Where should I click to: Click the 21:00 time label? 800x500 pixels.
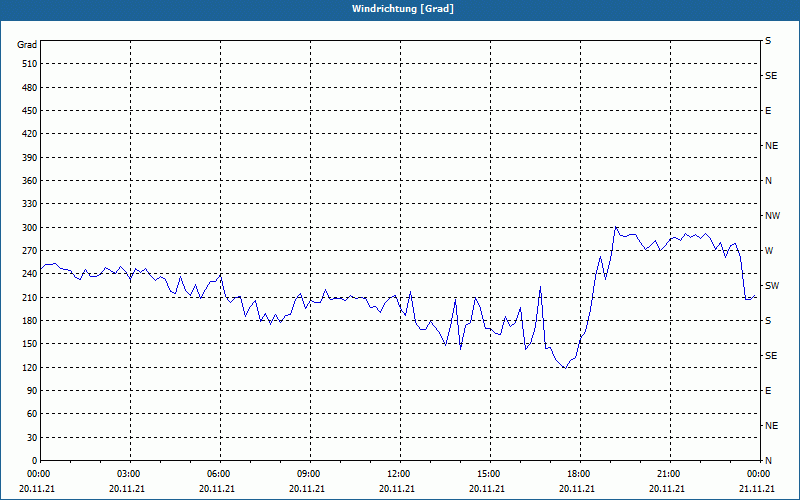pyautogui.click(x=669, y=474)
